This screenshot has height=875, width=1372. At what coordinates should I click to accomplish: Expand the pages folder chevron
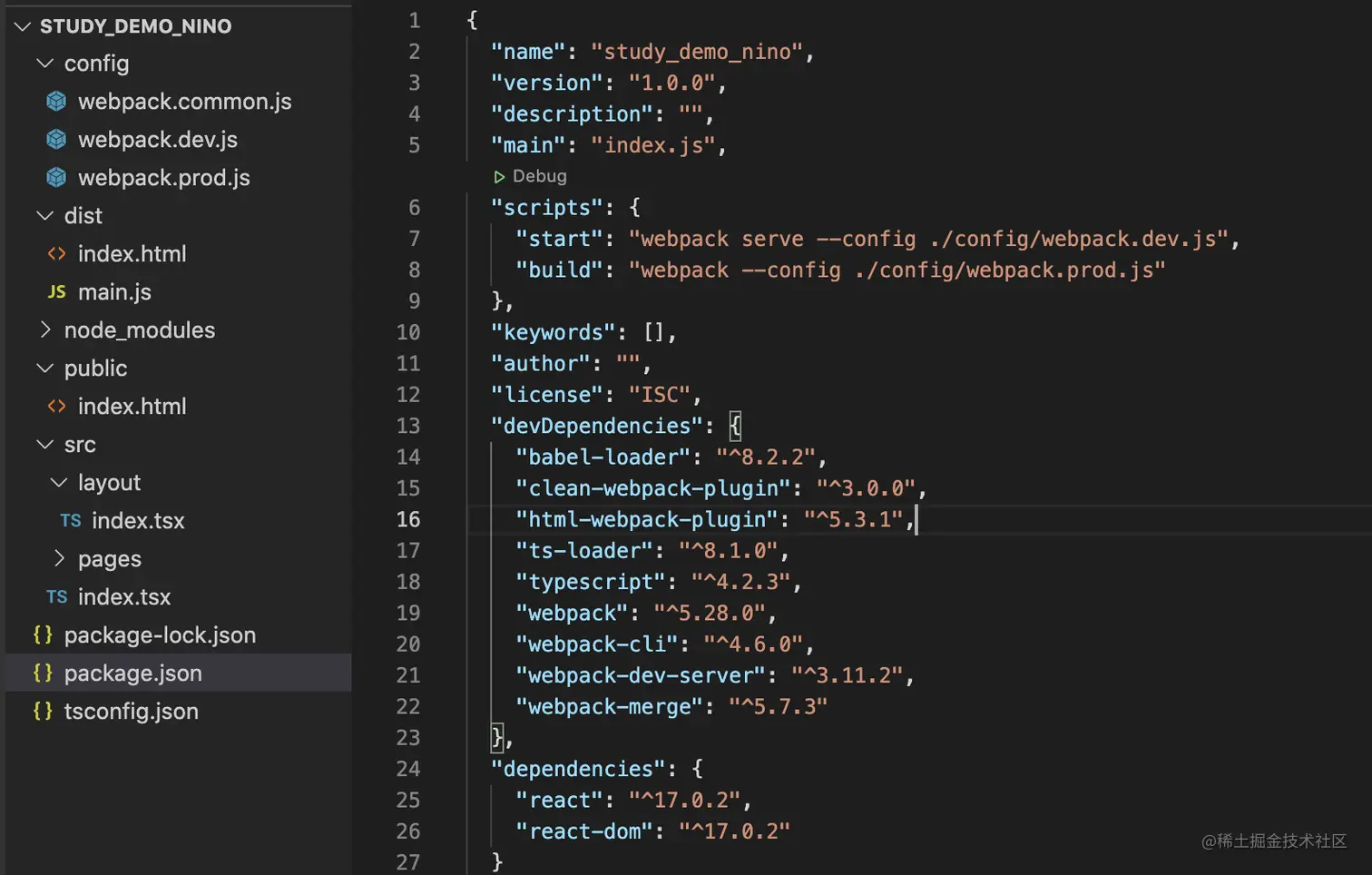[x=59, y=559]
